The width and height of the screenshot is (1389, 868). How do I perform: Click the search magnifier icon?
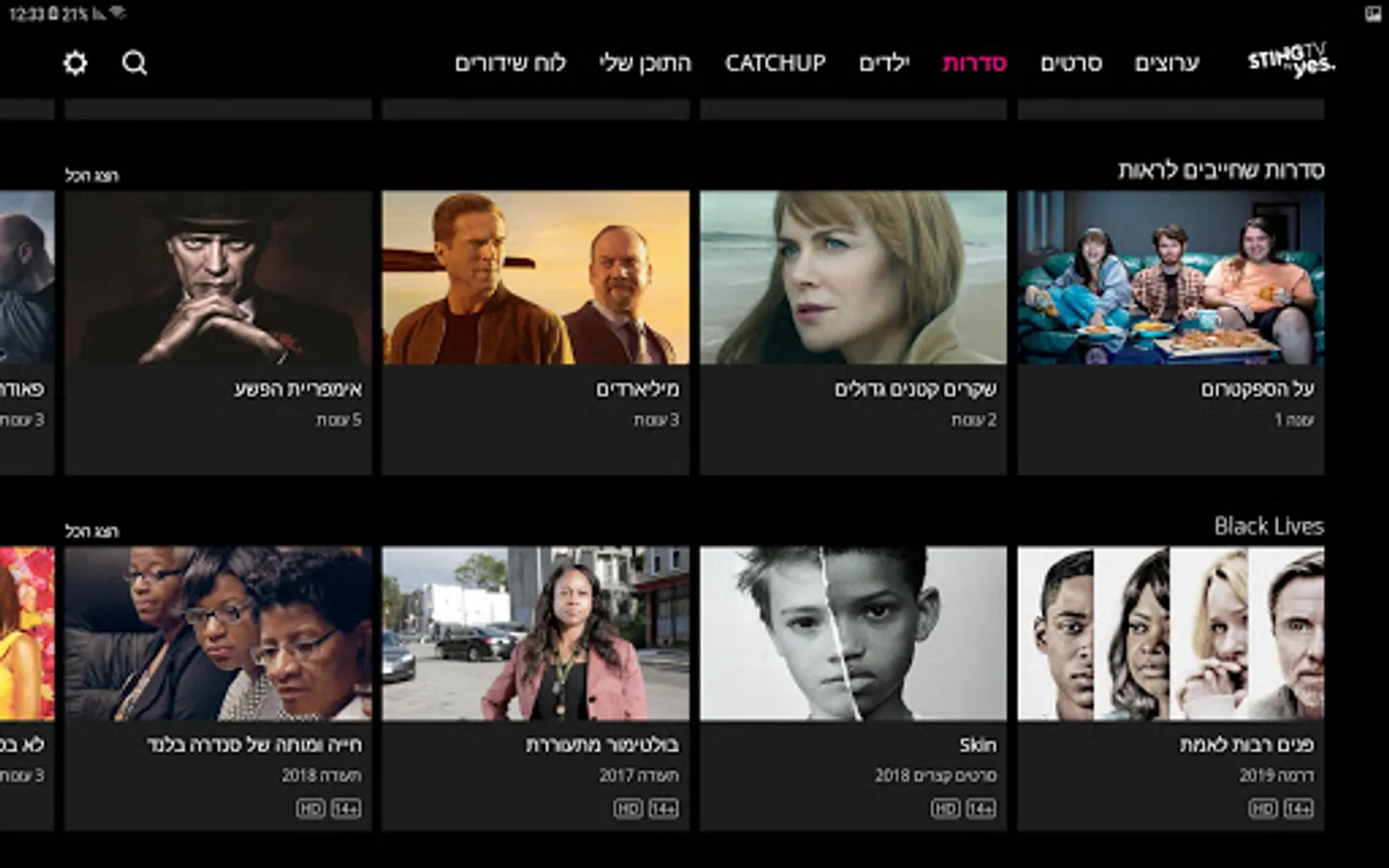(135, 63)
